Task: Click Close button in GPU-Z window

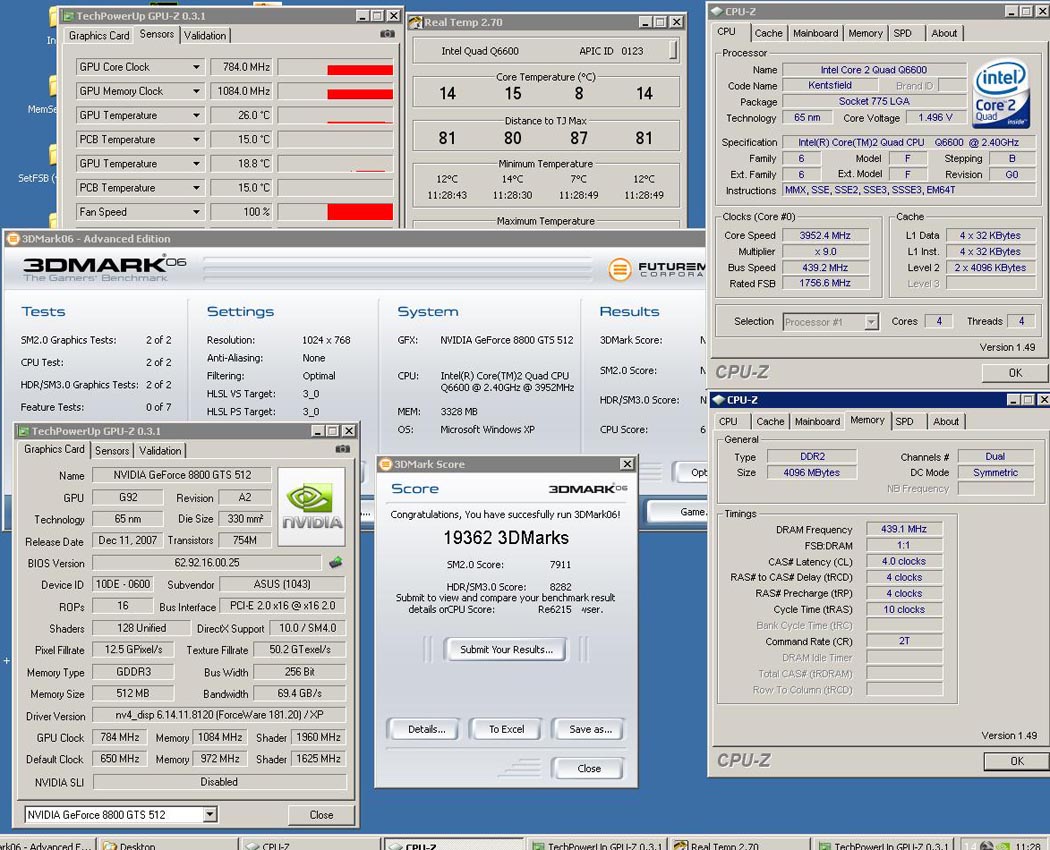Action: (321, 814)
